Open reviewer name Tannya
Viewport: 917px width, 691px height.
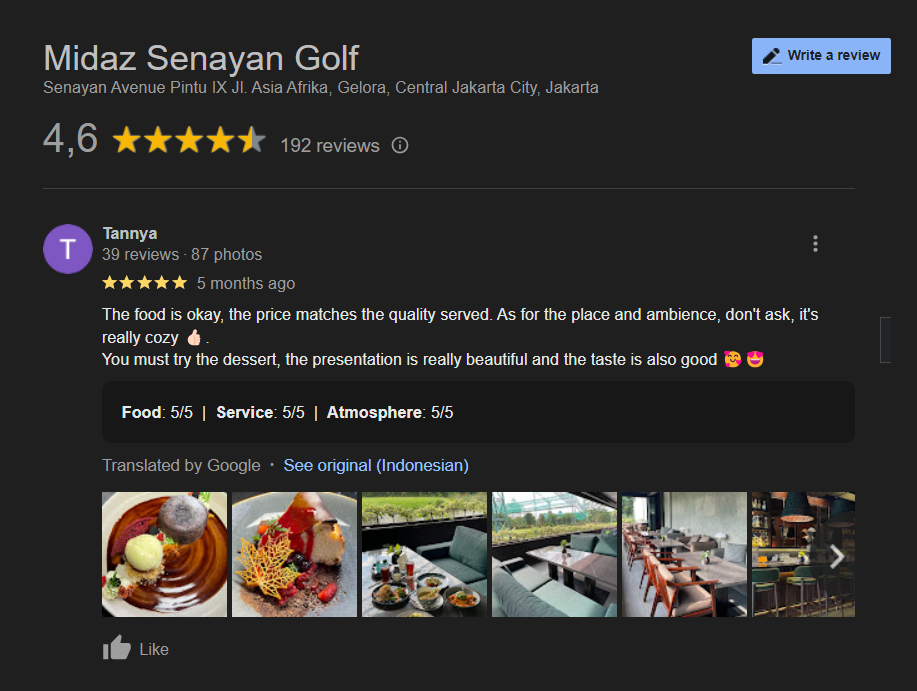[130, 233]
